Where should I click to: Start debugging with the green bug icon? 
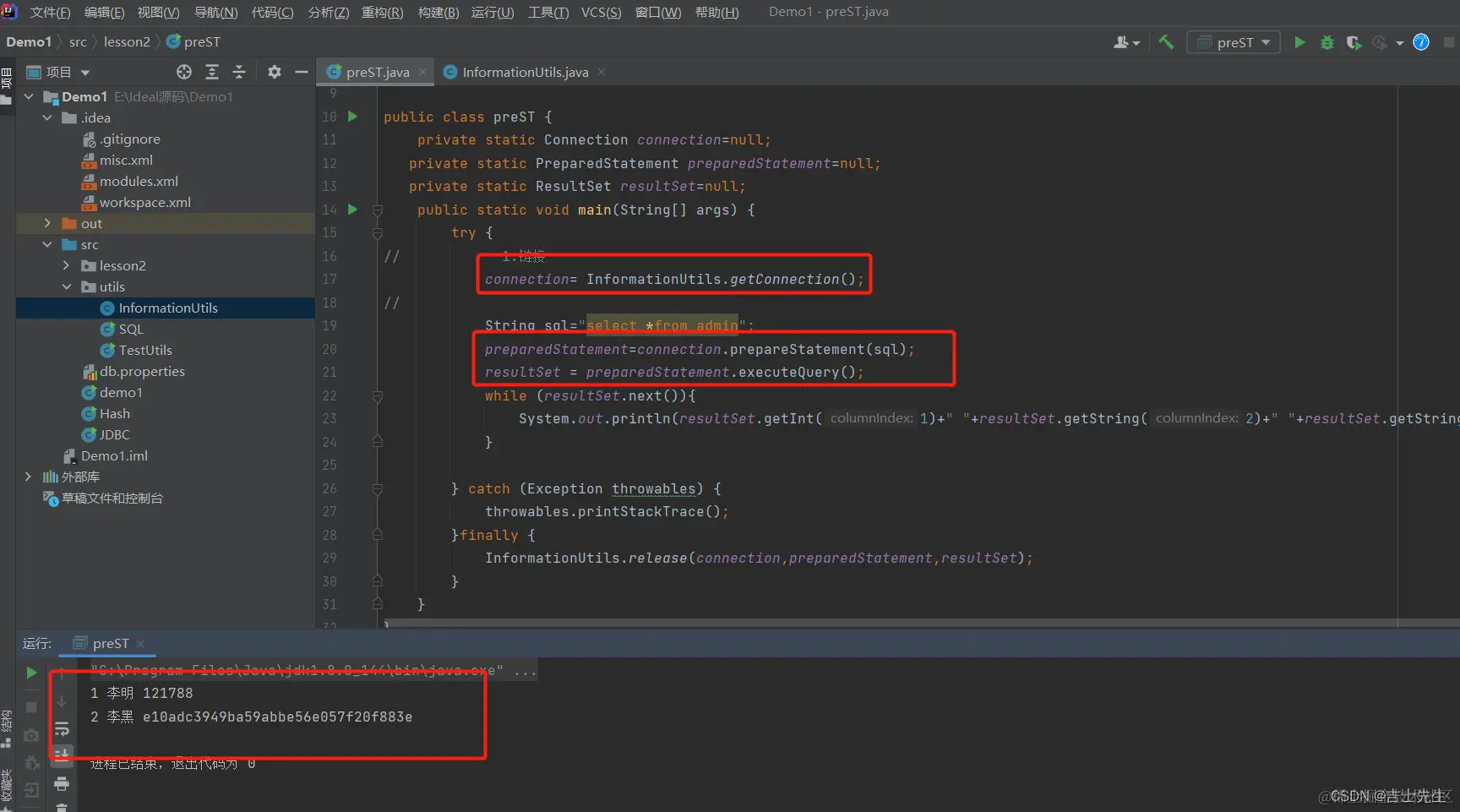tap(1327, 42)
